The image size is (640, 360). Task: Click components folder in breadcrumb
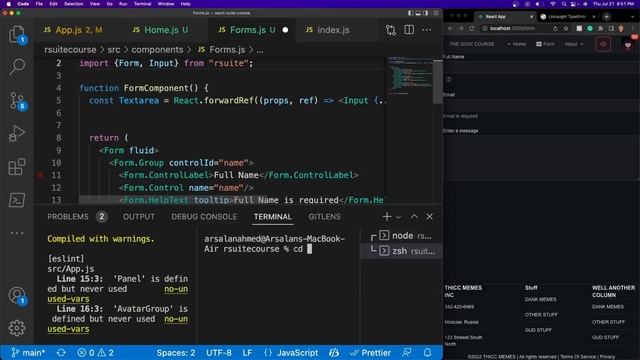157,50
